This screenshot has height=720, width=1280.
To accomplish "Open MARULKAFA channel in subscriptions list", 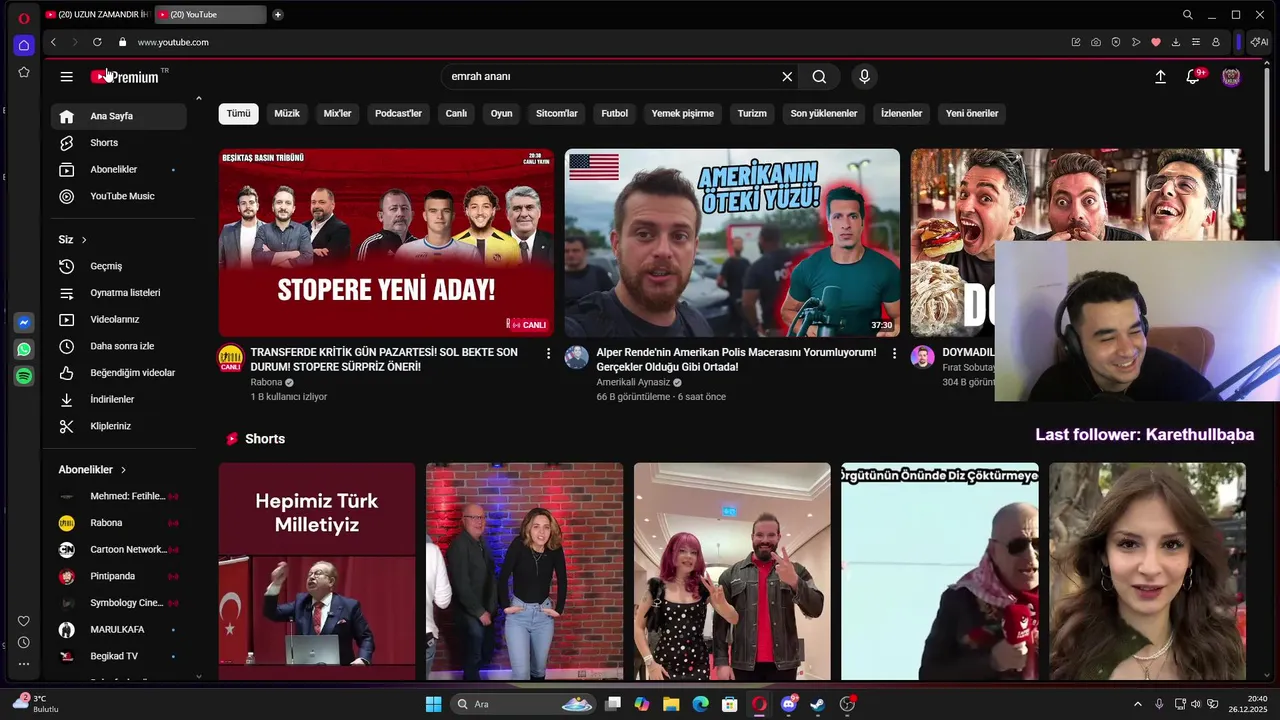I will (x=119, y=630).
